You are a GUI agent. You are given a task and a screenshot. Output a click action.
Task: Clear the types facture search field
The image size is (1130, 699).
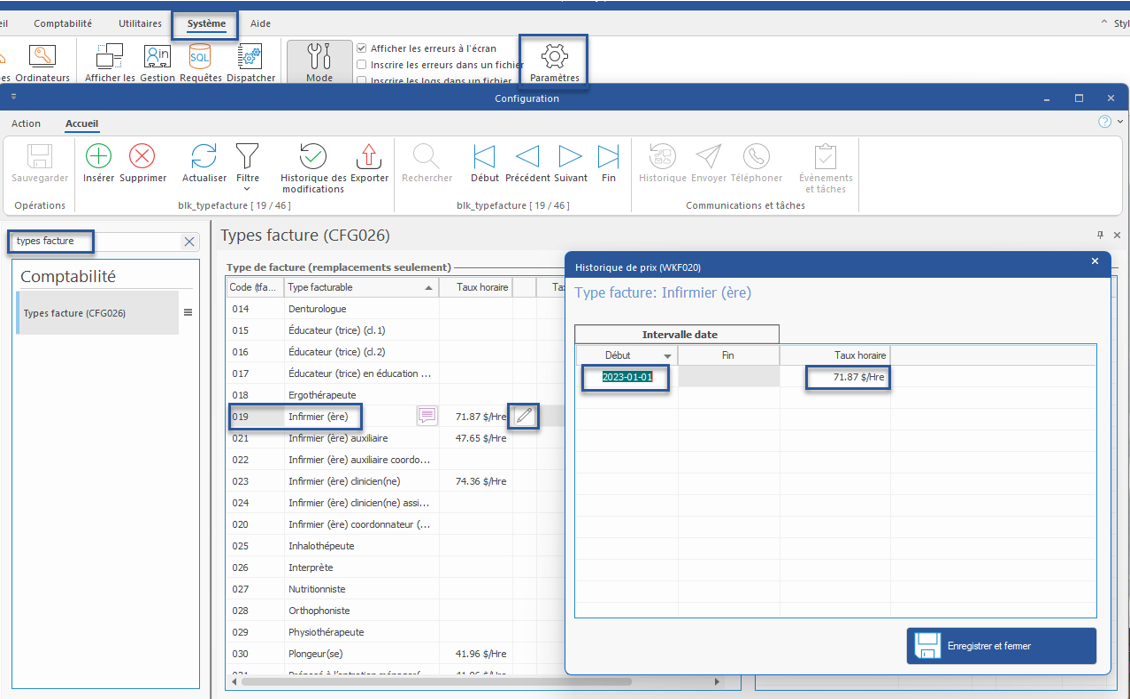point(189,241)
